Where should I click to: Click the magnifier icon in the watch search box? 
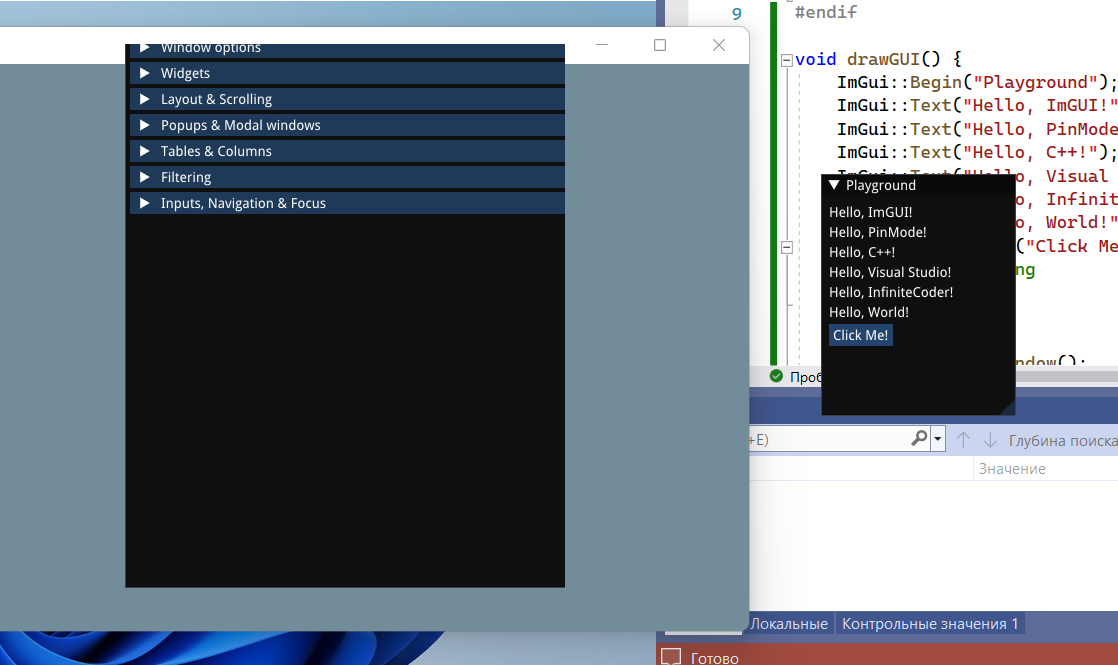[x=918, y=438]
